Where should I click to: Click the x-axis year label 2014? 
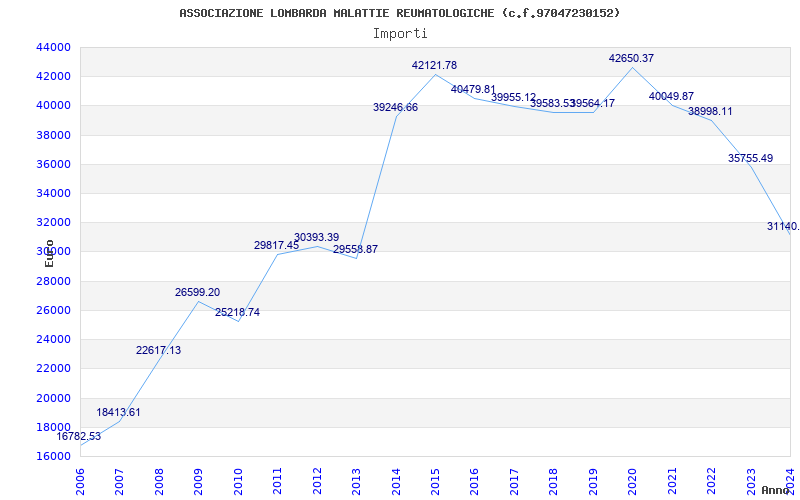(x=396, y=482)
